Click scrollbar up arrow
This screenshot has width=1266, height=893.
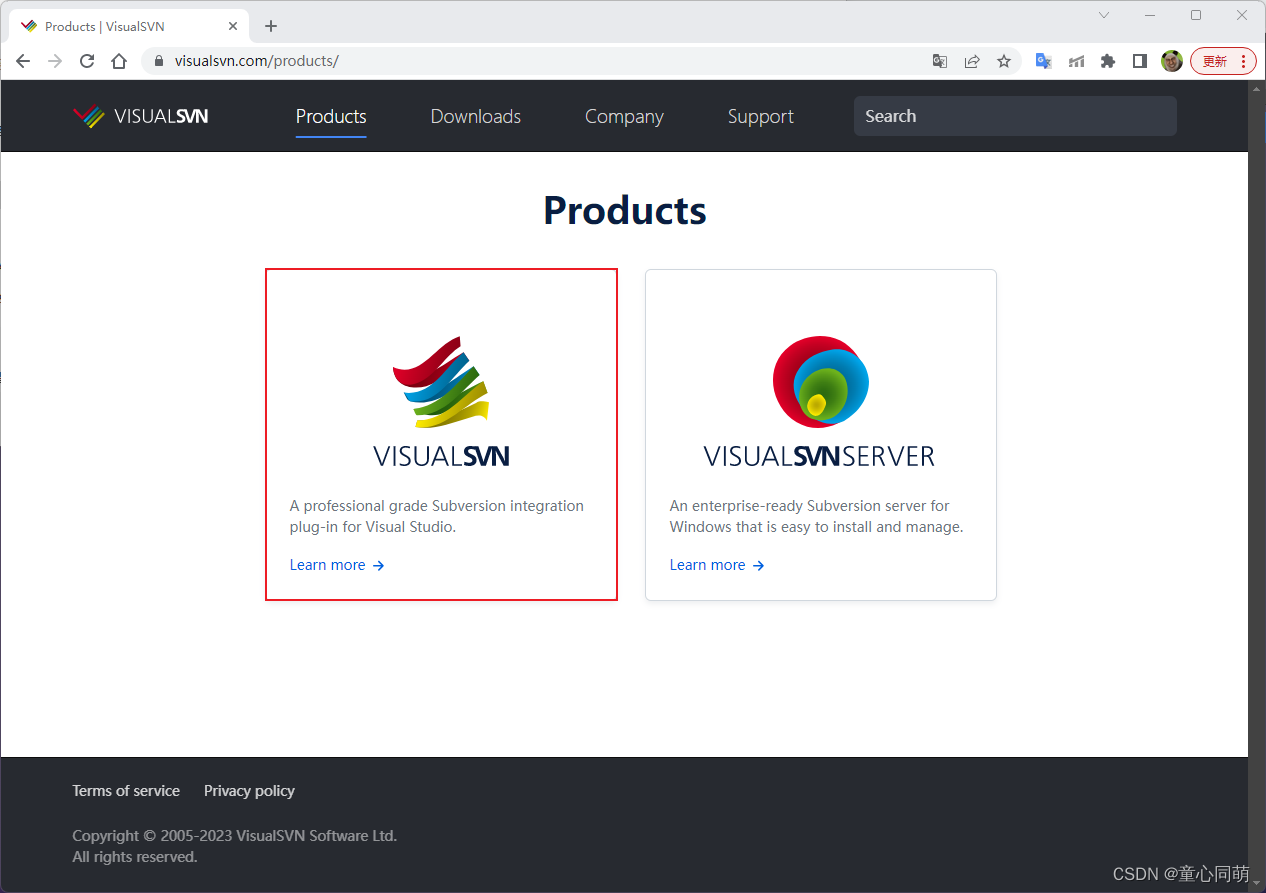[1257, 88]
